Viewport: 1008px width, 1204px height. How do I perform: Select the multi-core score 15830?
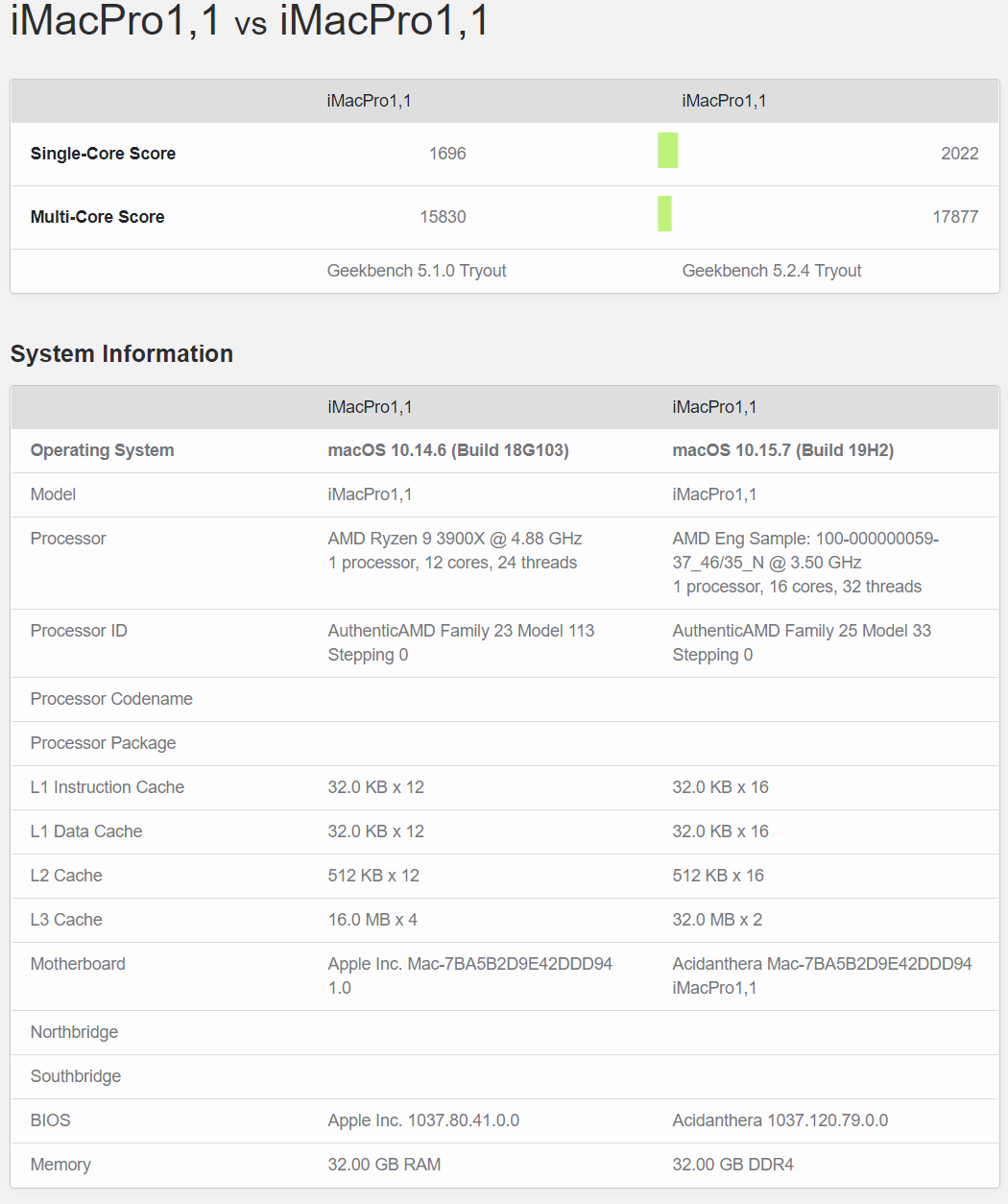click(x=443, y=217)
